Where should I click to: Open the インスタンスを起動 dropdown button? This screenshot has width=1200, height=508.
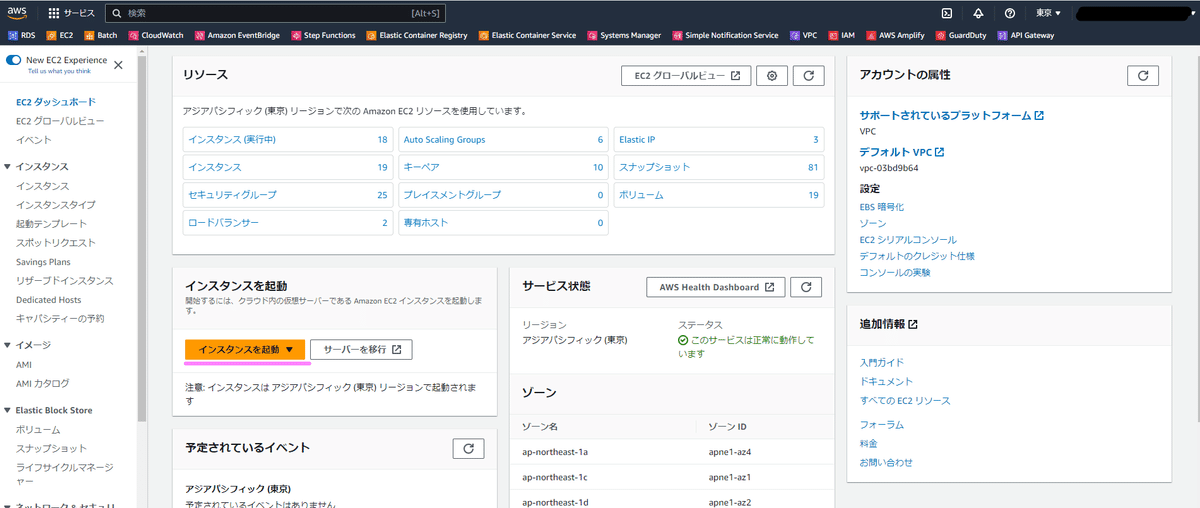click(245, 349)
